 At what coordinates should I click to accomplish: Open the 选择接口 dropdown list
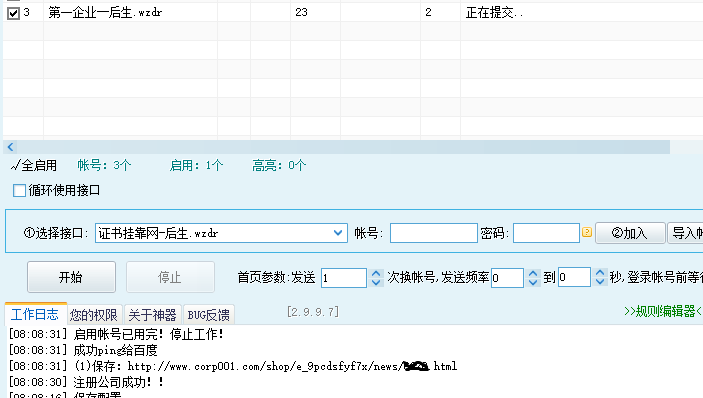point(338,233)
